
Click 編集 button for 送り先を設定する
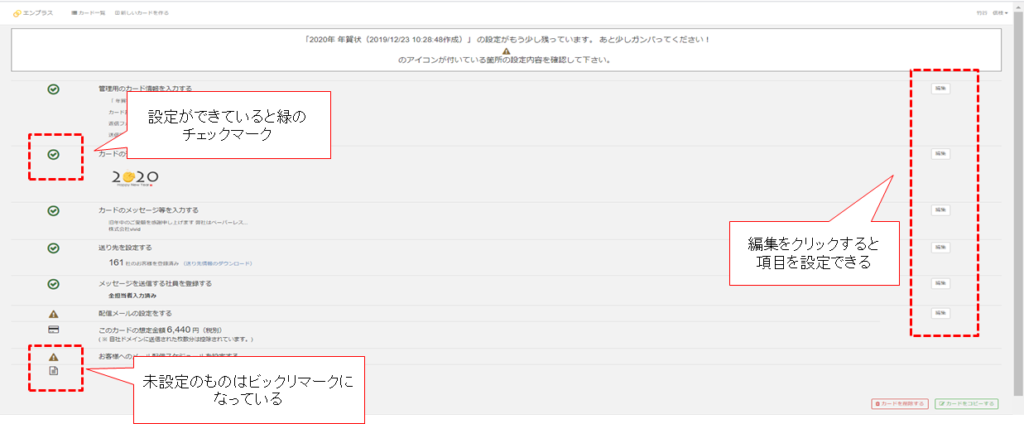coord(940,246)
